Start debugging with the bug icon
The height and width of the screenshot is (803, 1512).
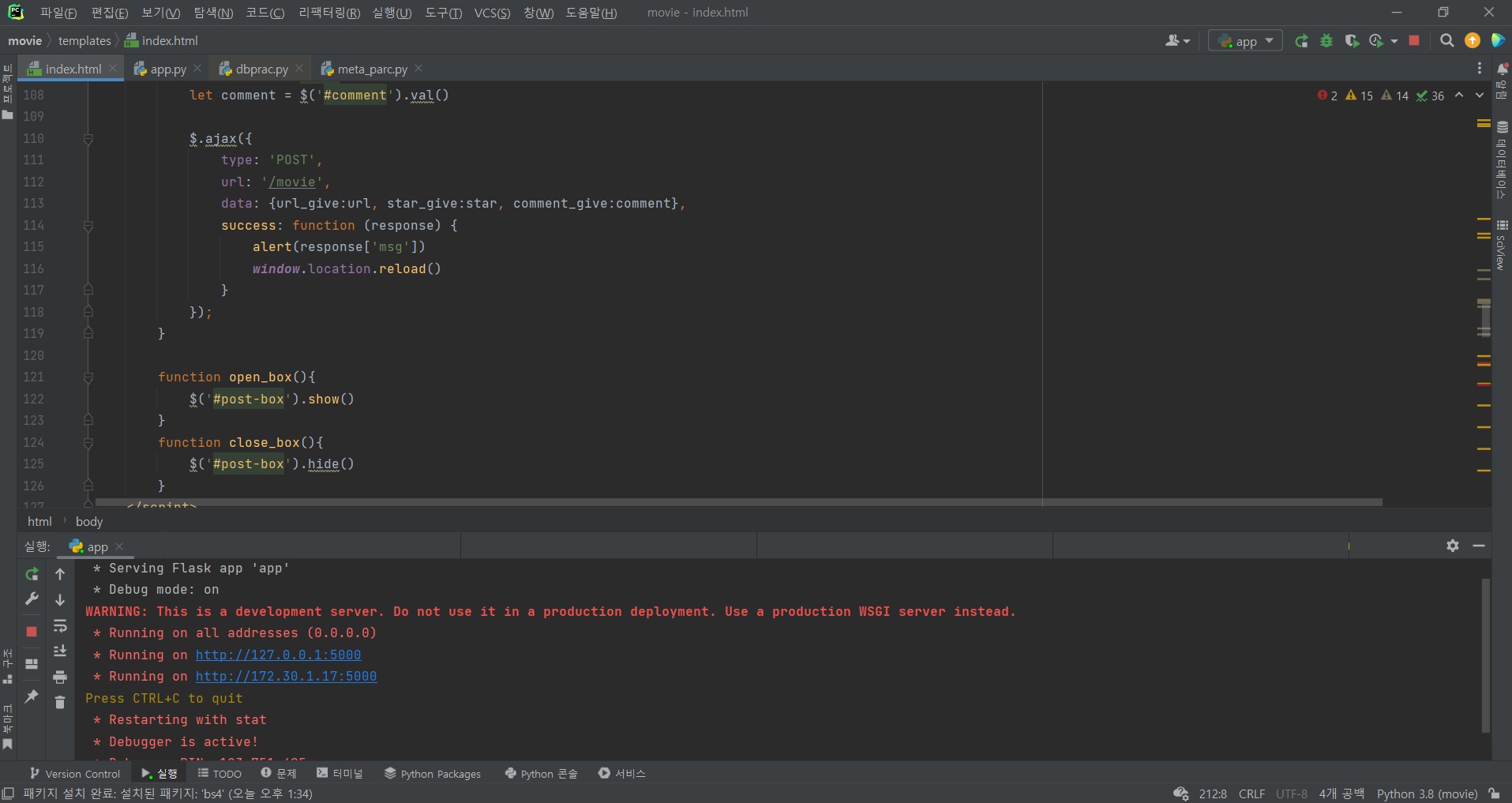click(1326, 41)
